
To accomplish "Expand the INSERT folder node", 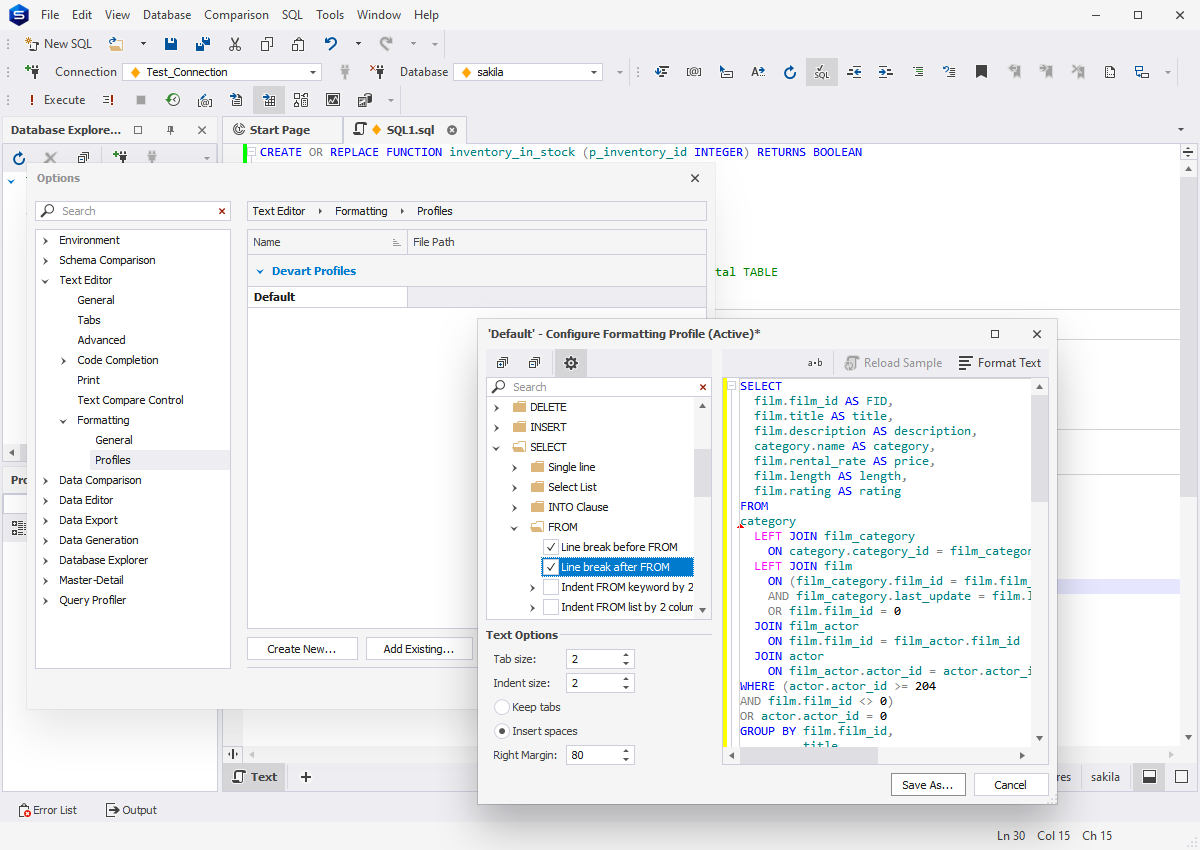I will [x=496, y=427].
